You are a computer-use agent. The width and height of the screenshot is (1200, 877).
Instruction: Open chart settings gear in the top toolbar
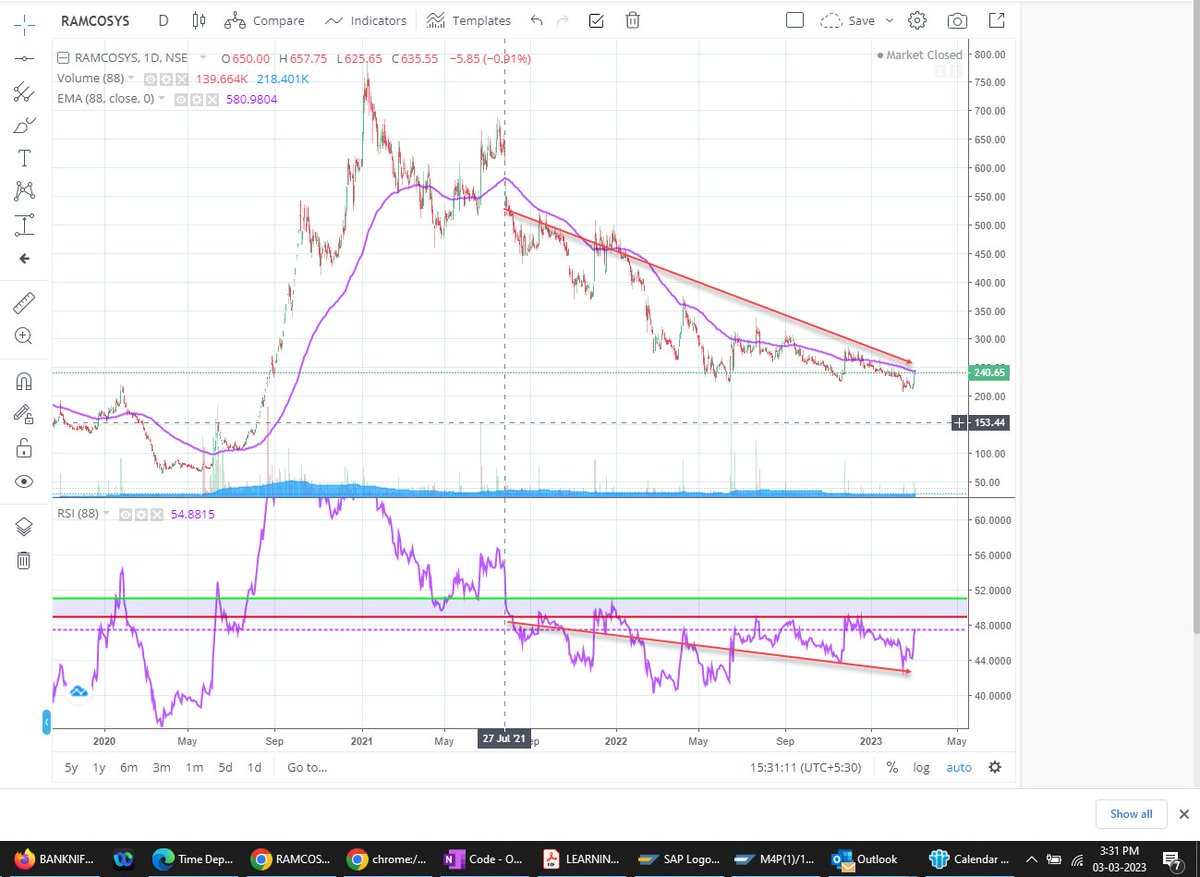tap(918, 20)
